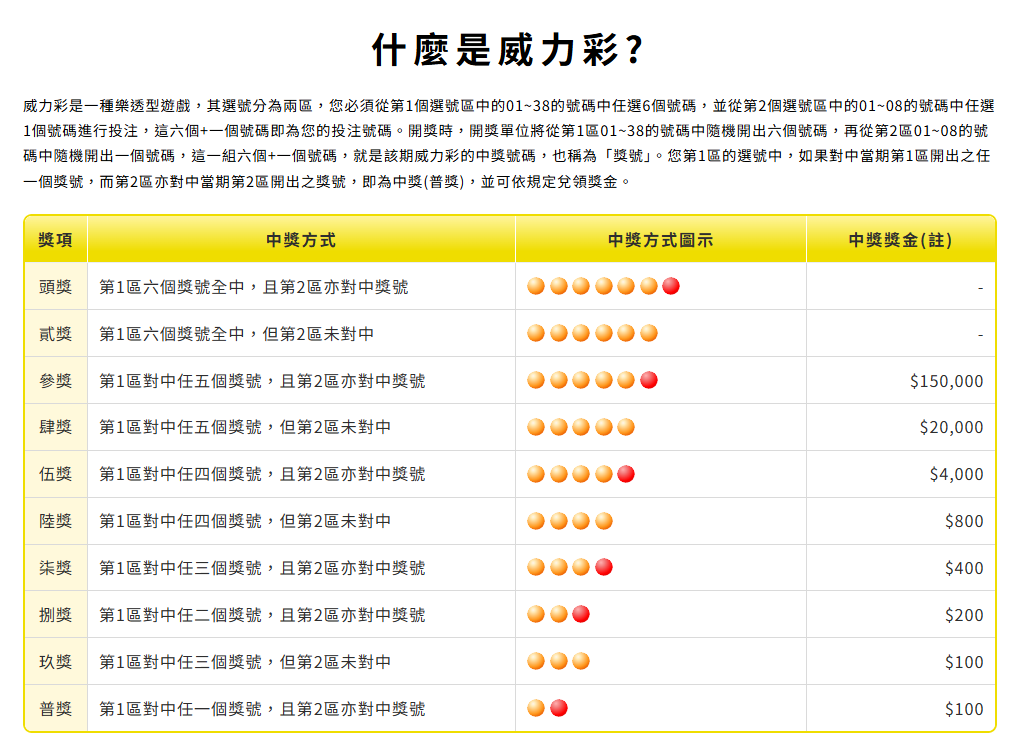Click the middle orange ball in 玖獎 diagram
The width and height of the screenshot is (1023, 743).
pyautogui.click(x=558, y=659)
